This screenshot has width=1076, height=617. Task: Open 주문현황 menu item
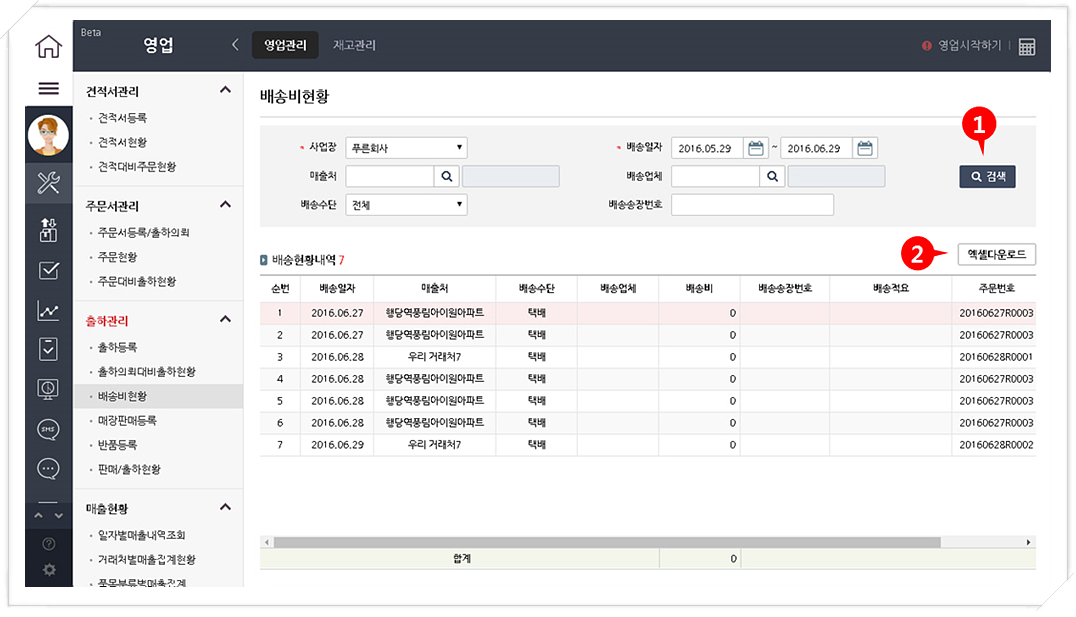click(x=117, y=257)
